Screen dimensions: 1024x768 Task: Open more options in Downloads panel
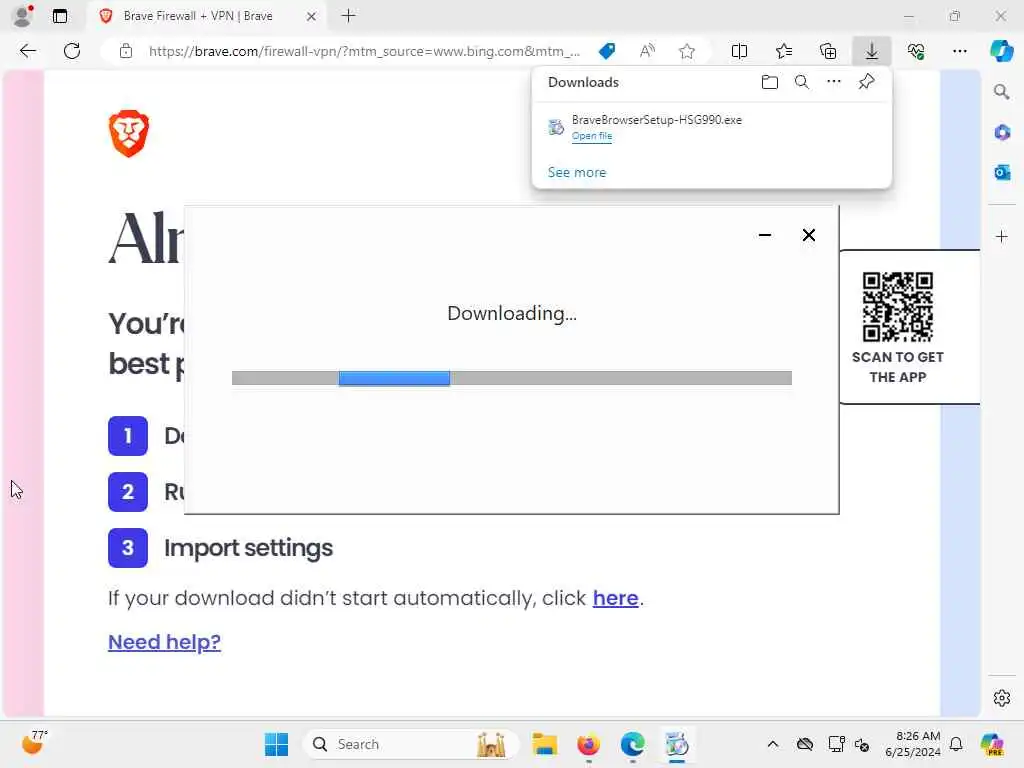pos(834,82)
